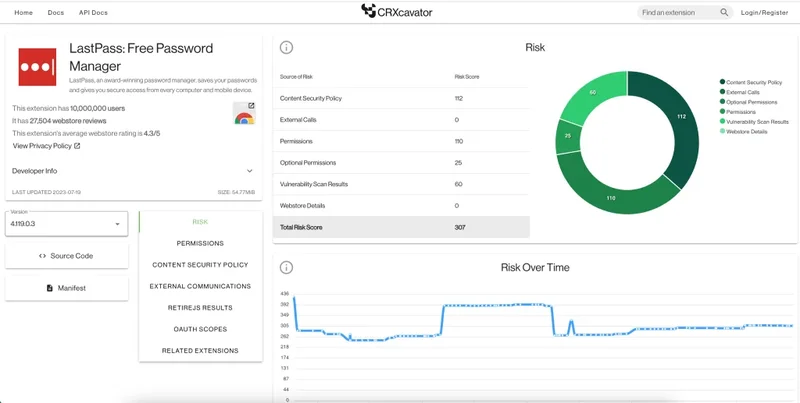Open the Version 4.119.0.3 dropdown
800x403 pixels.
tap(66, 224)
